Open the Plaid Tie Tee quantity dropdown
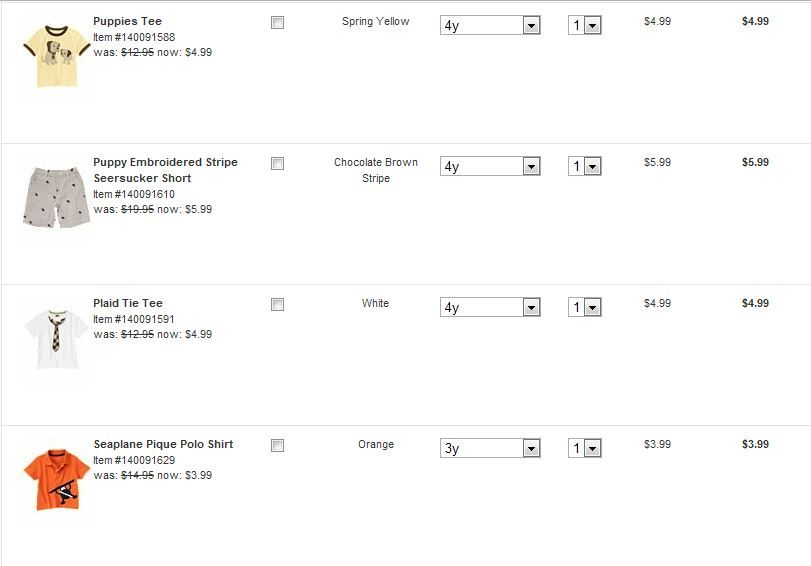Image resolution: width=811 pixels, height=566 pixels. tap(585, 307)
